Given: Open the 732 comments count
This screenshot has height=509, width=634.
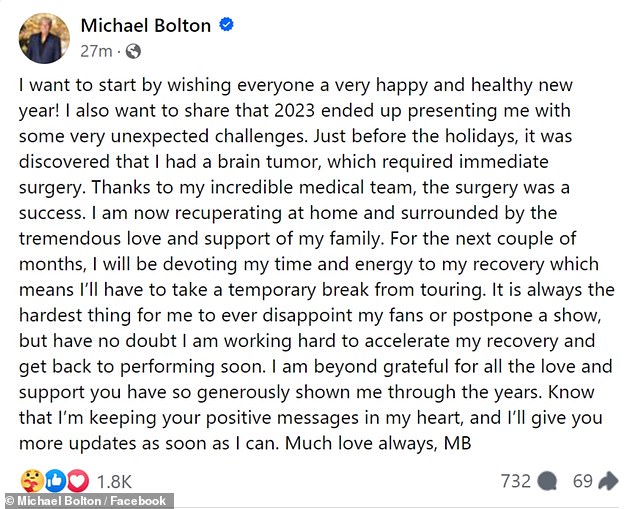Looking at the screenshot, I should pyautogui.click(x=516, y=481).
